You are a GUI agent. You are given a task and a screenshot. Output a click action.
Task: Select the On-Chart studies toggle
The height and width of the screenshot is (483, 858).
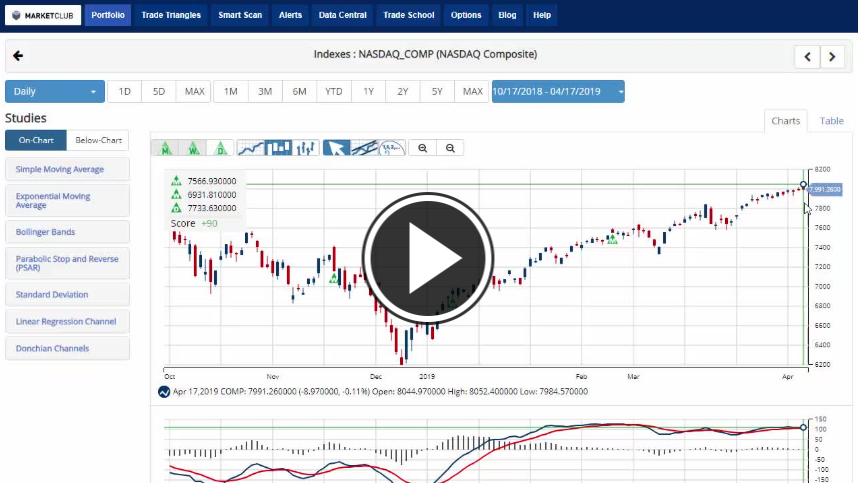click(36, 140)
